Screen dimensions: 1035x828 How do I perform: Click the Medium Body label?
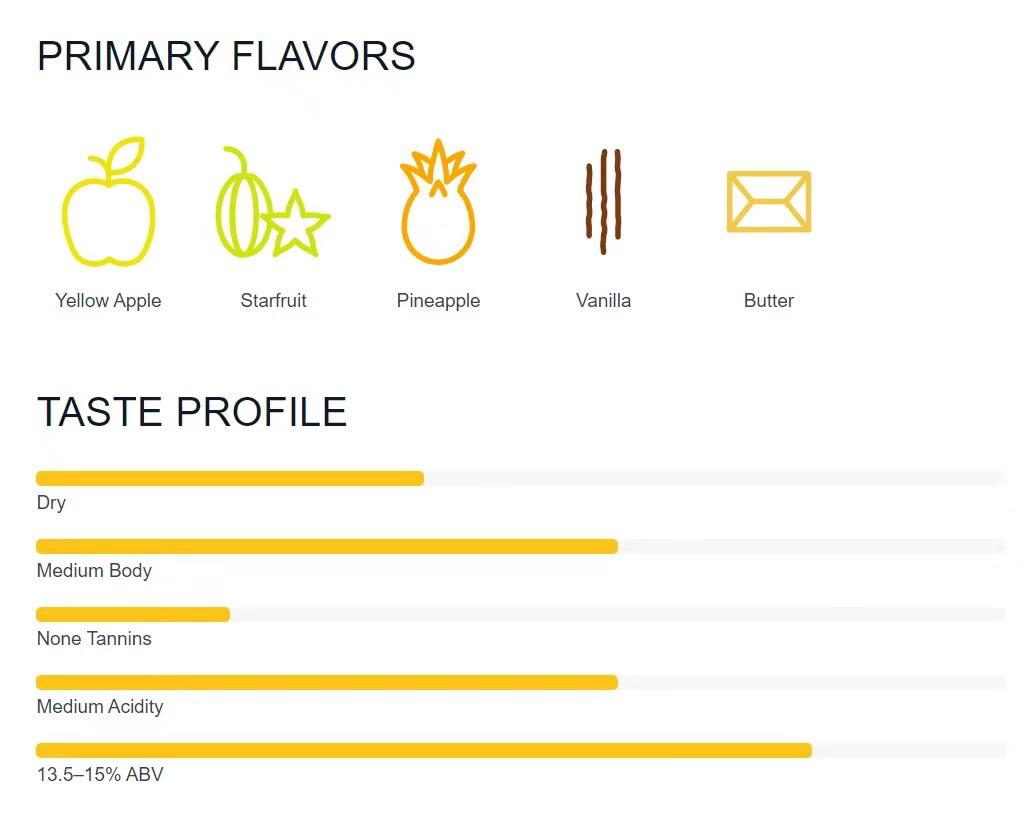[x=94, y=570]
